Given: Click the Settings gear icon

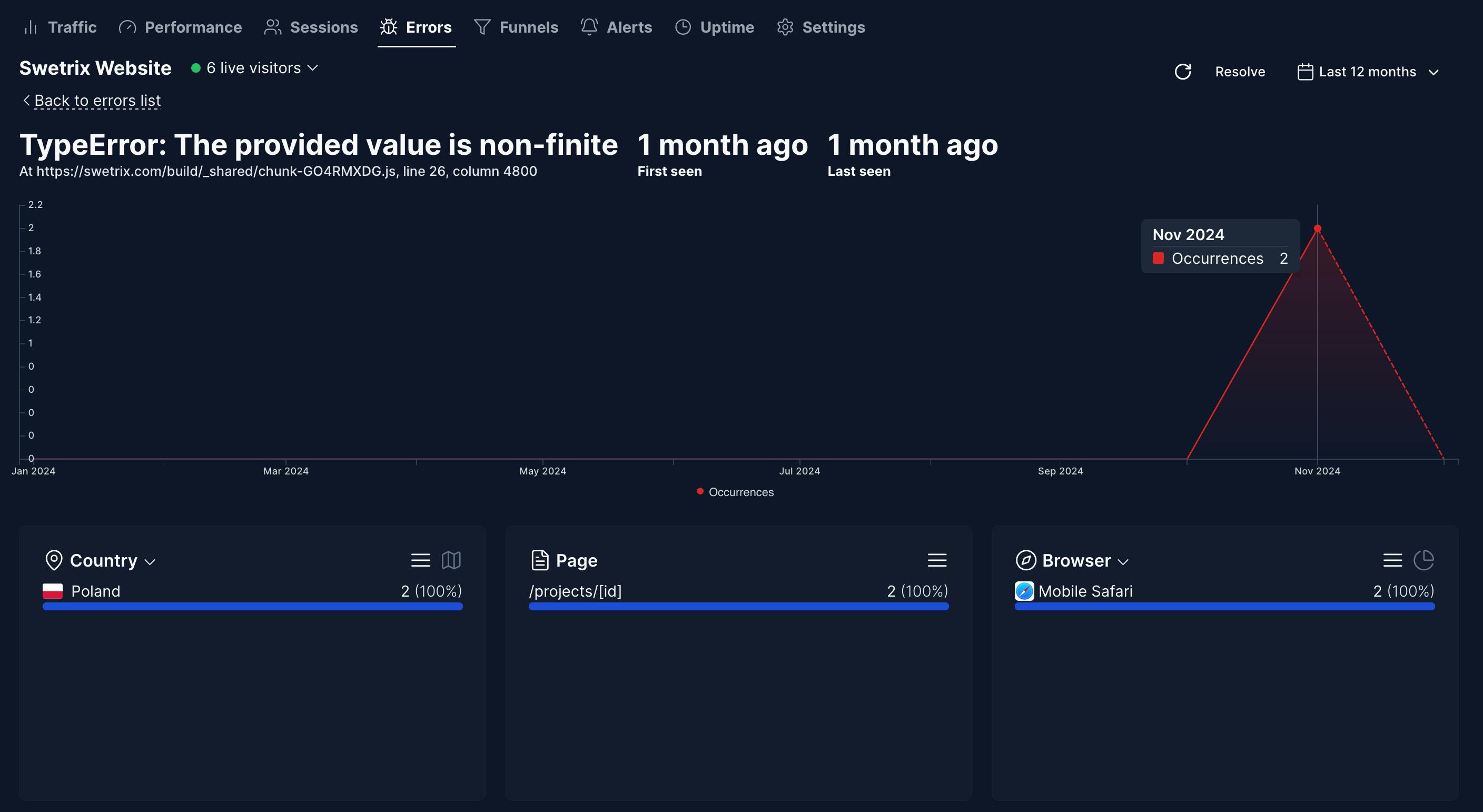Looking at the screenshot, I should tap(785, 27).
